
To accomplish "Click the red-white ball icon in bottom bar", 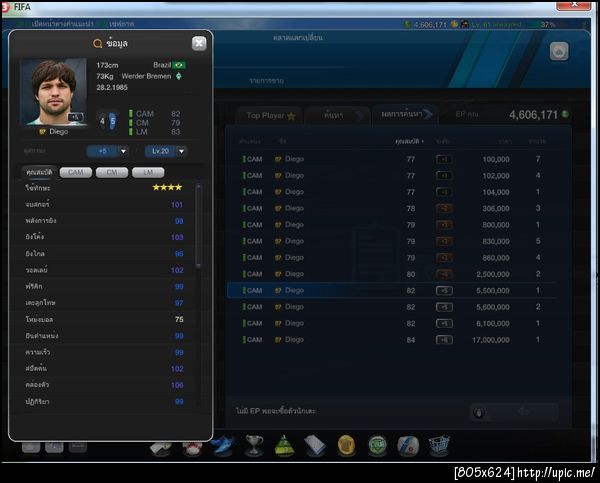I will (192, 449).
